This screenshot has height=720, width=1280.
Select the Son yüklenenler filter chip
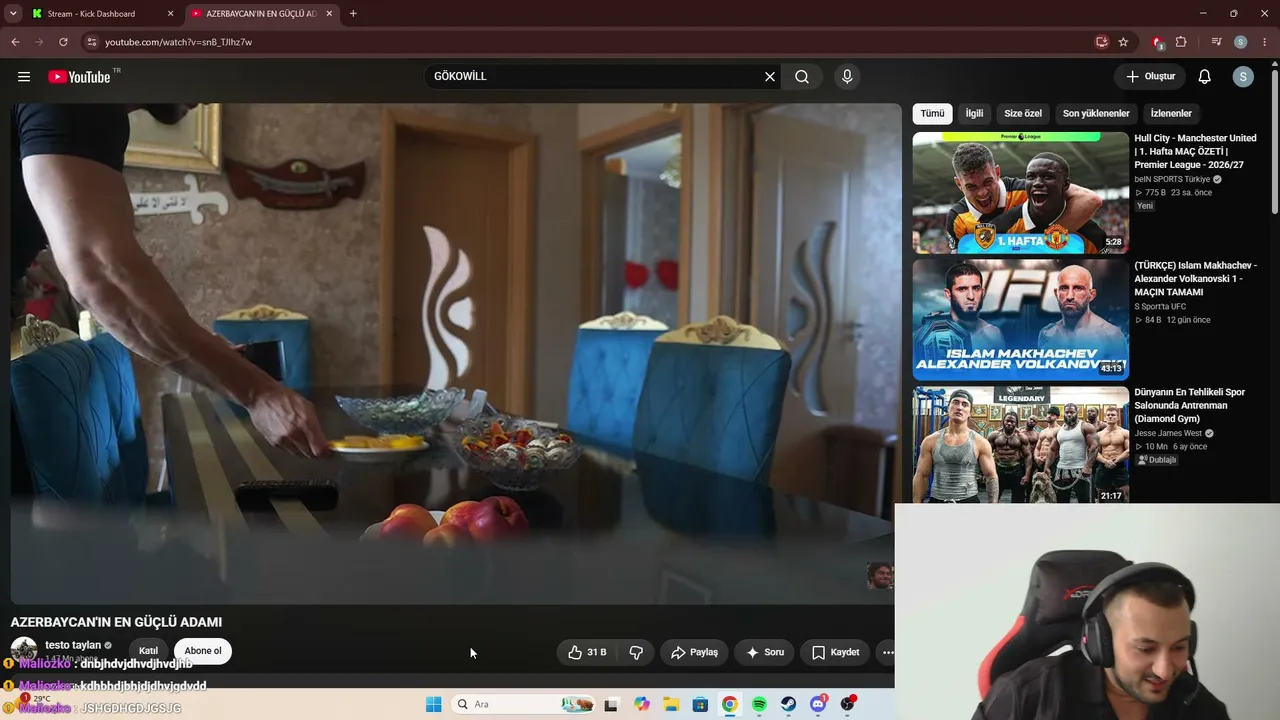(1096, 114)
